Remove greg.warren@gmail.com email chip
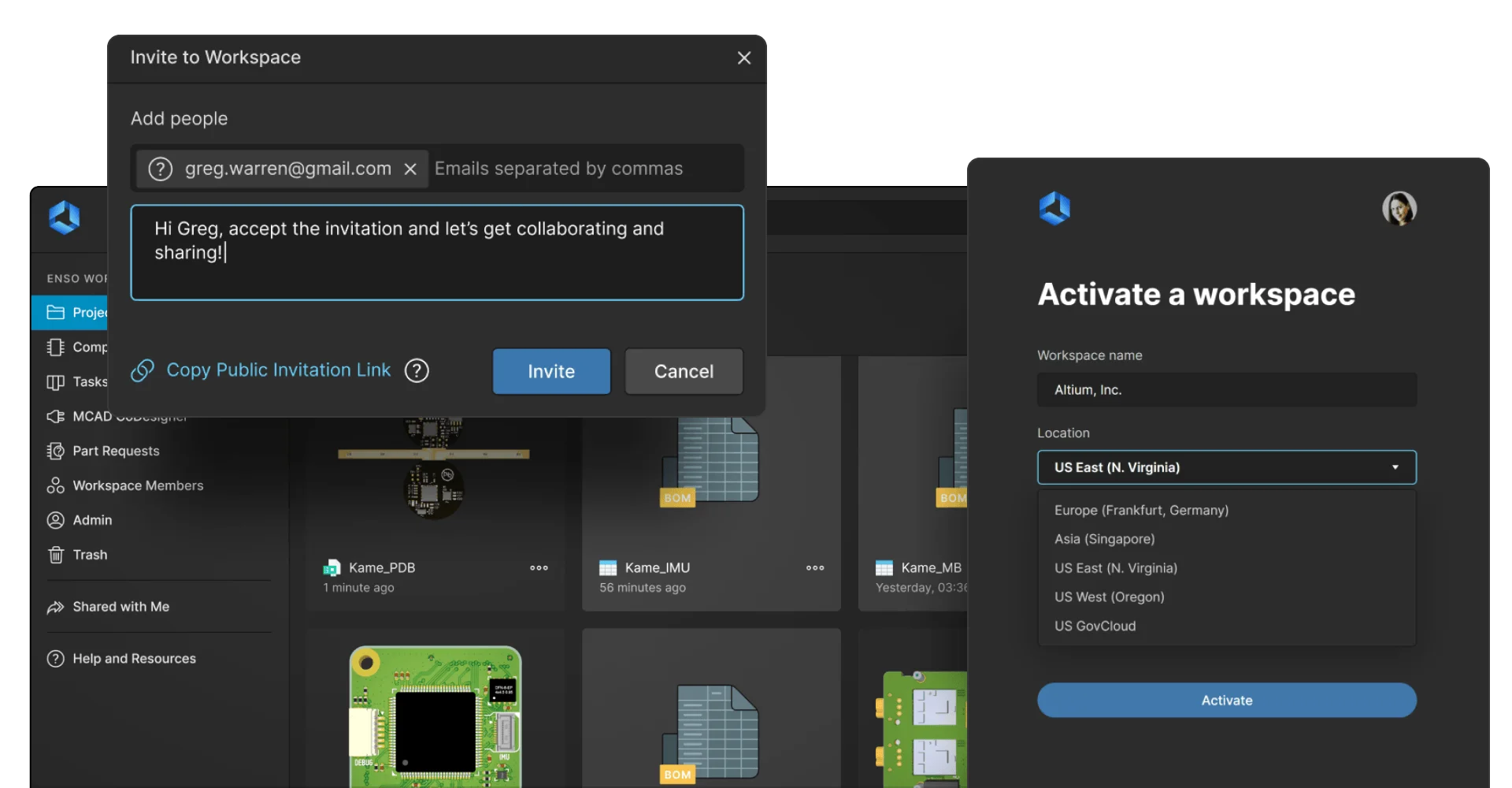This screenshot has height=788, width=1512. tap(410, 169)
